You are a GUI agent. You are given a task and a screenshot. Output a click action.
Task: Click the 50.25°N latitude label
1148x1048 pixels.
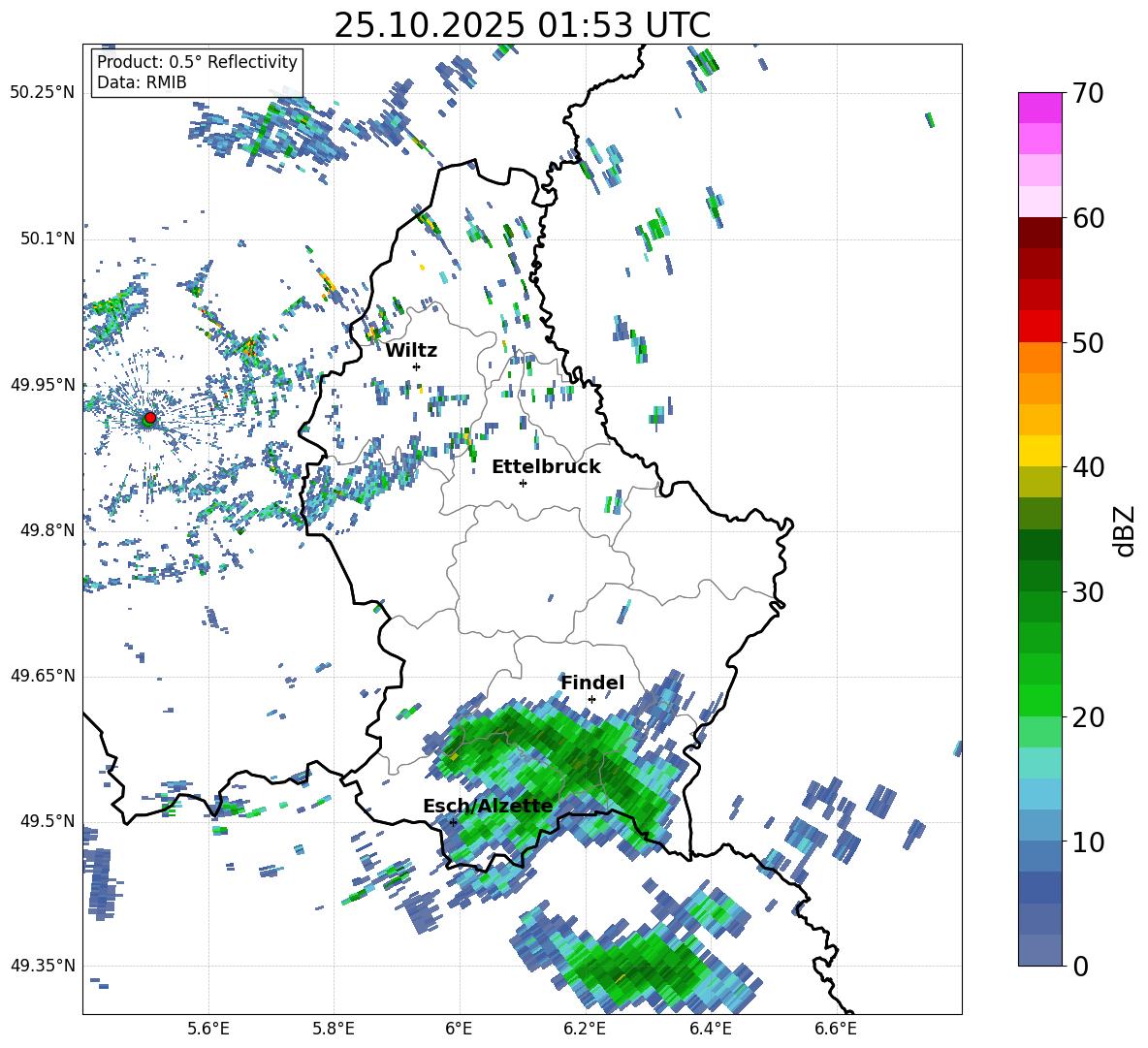[x=43, y=93]
